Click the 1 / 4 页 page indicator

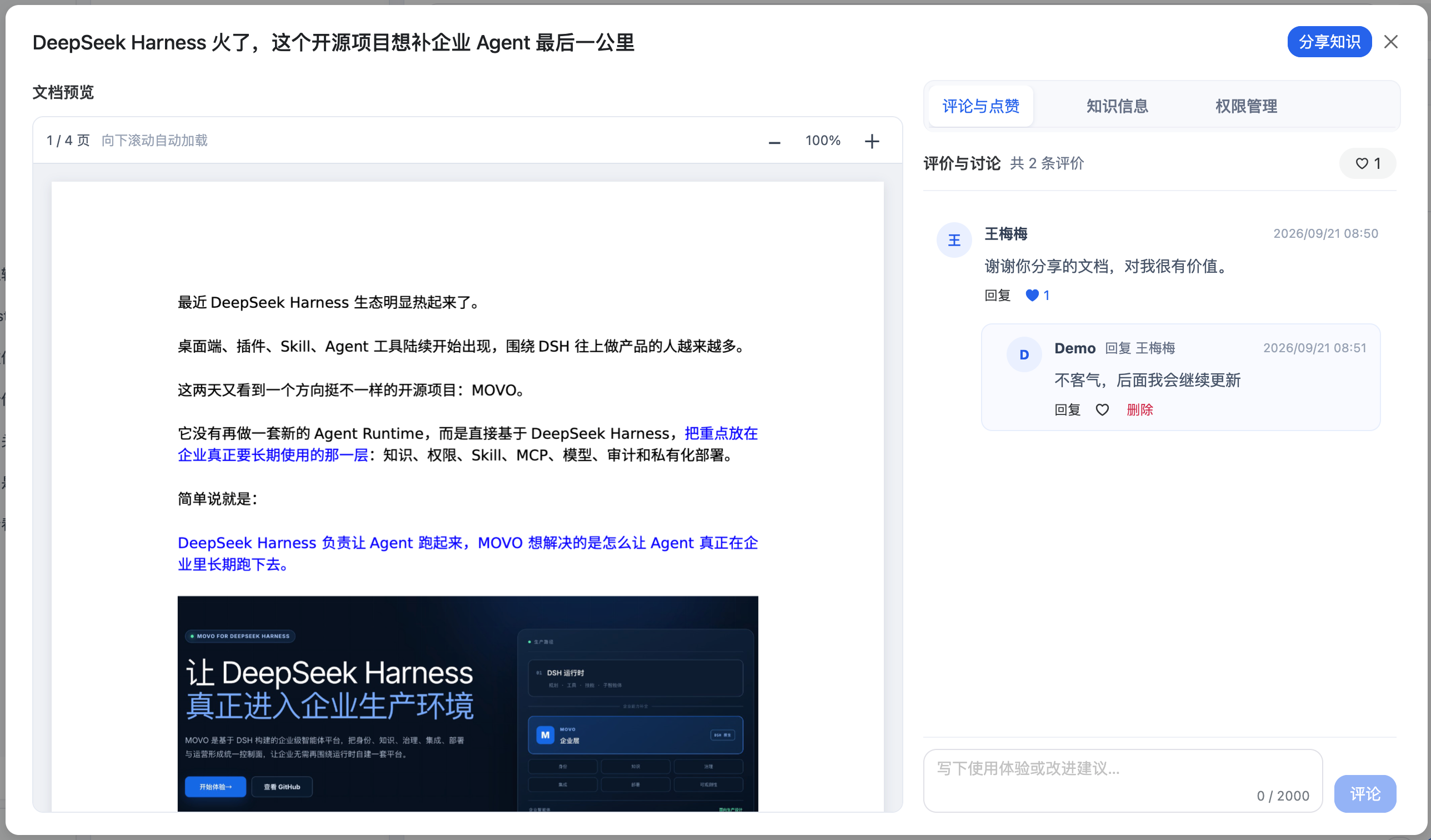click(68, 141)
